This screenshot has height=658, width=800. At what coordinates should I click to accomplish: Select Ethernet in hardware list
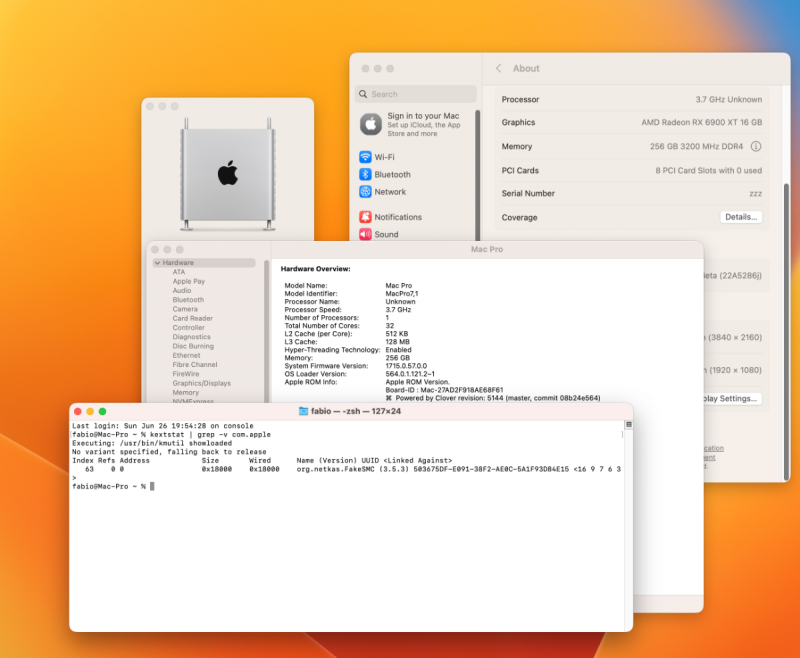coord(186,355)
